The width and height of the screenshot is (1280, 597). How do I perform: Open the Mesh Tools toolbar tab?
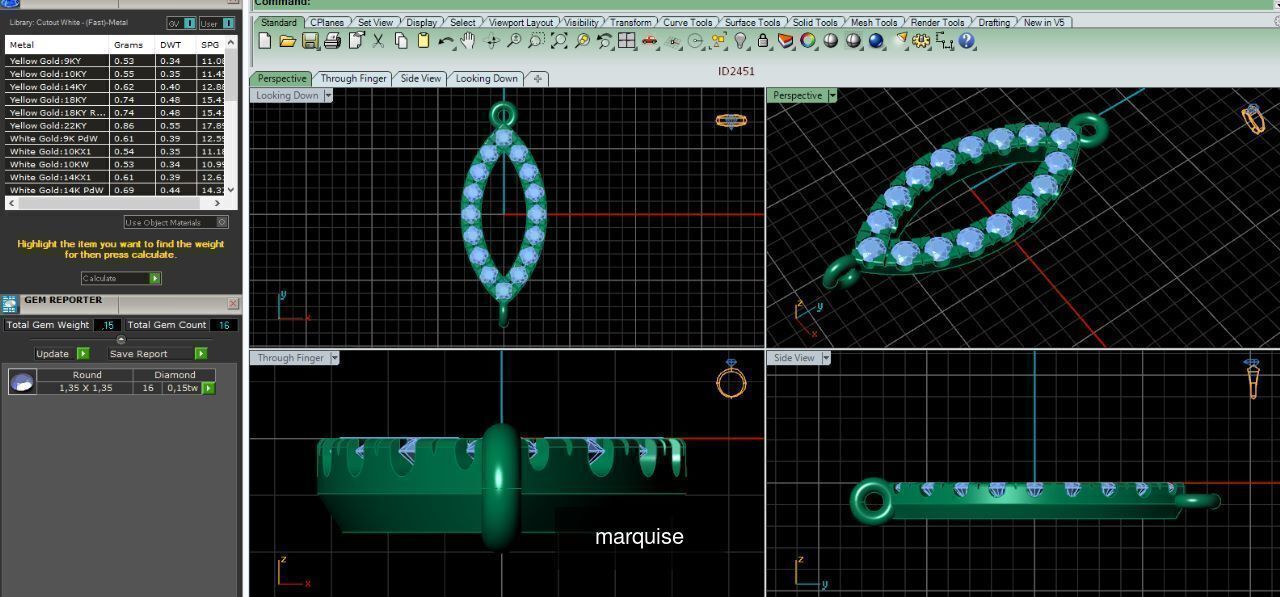point(874,22)
